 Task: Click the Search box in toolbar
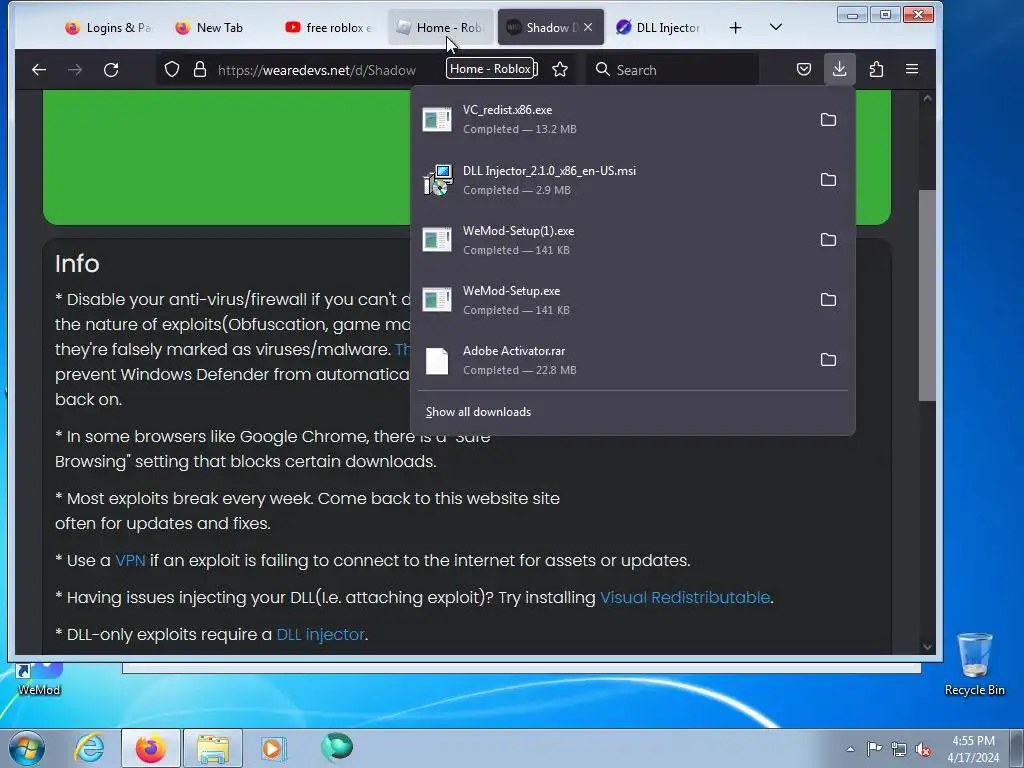click(673, 70)
